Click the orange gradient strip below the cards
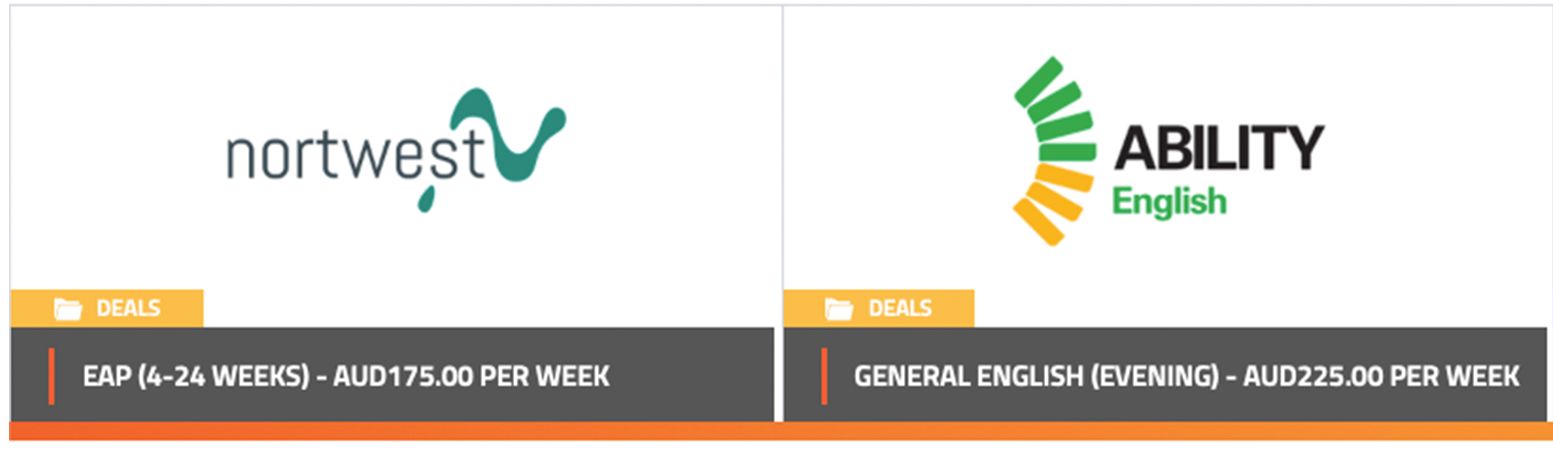 780,431
